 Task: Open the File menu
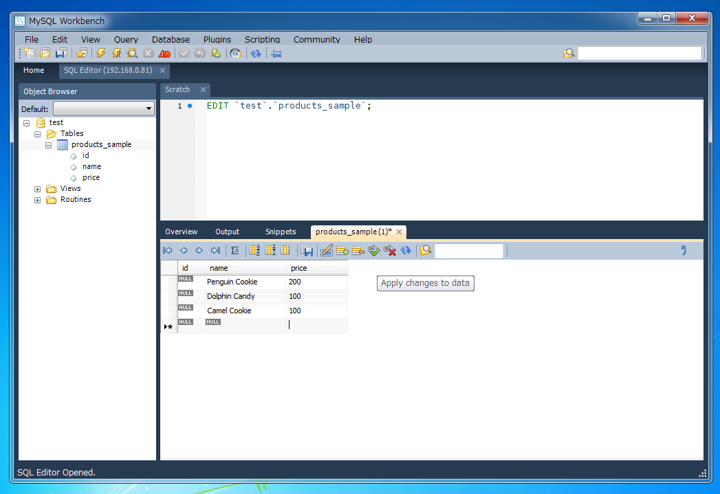[x=32, y=39]
